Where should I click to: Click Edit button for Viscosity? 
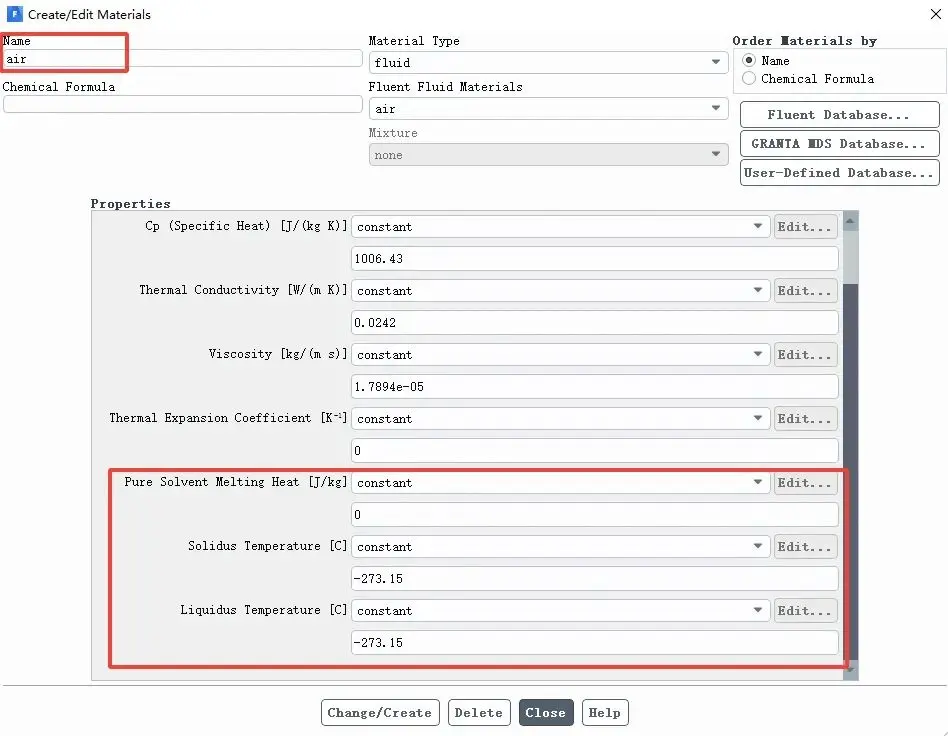click(805, 354)
